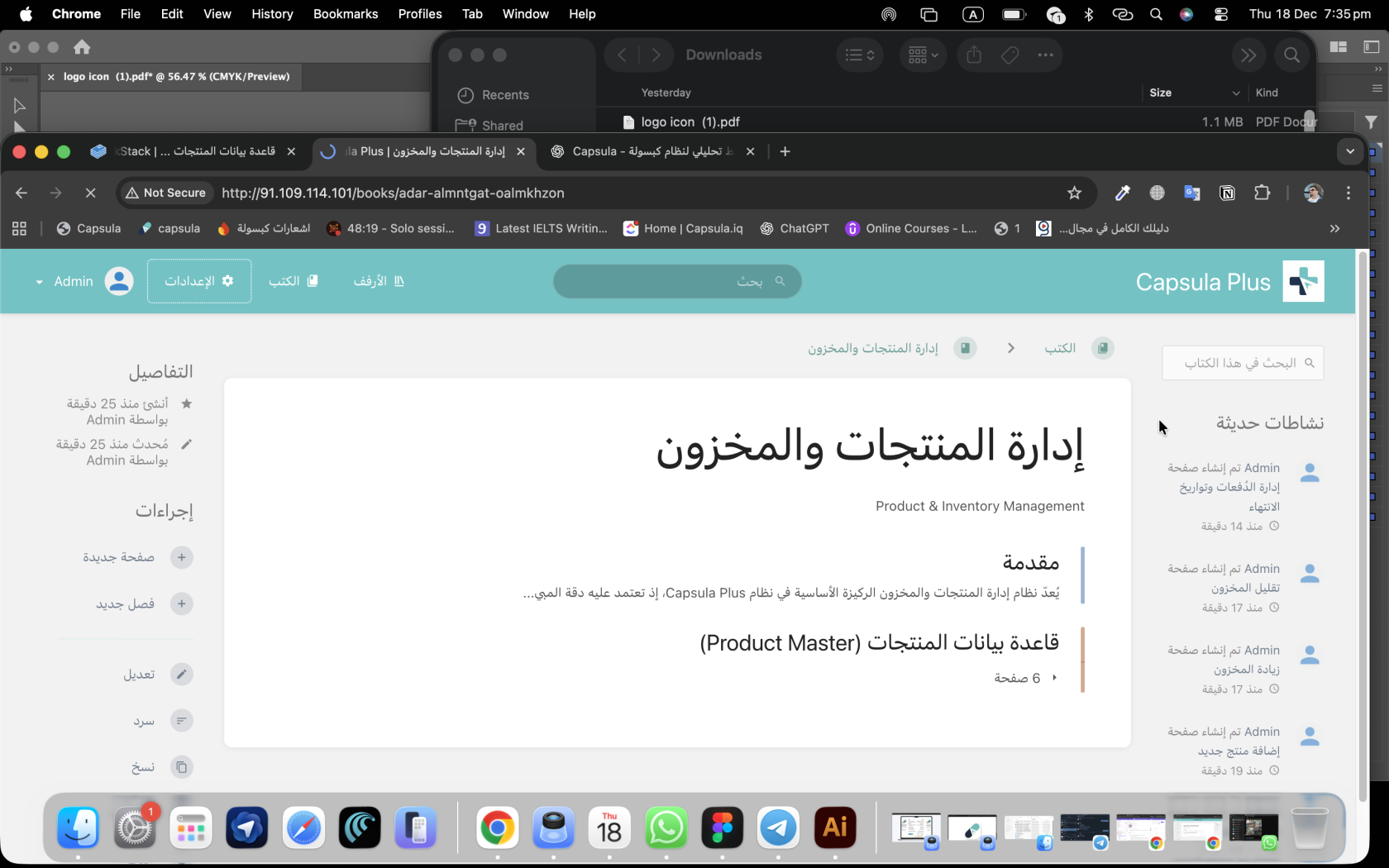The width and height of the screenshot is (1389, 868).
Task: Switch to the Capsula تحليلي لنظام كبسولة tab
Action: click(x=653, y=151)
